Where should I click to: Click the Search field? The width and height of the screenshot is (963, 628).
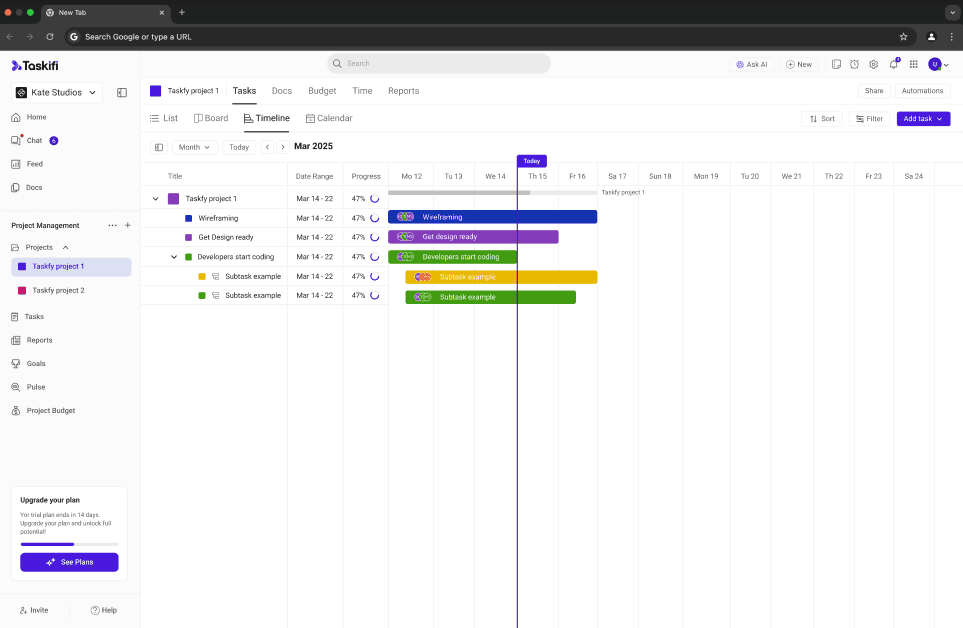click(x=439, y=64)
